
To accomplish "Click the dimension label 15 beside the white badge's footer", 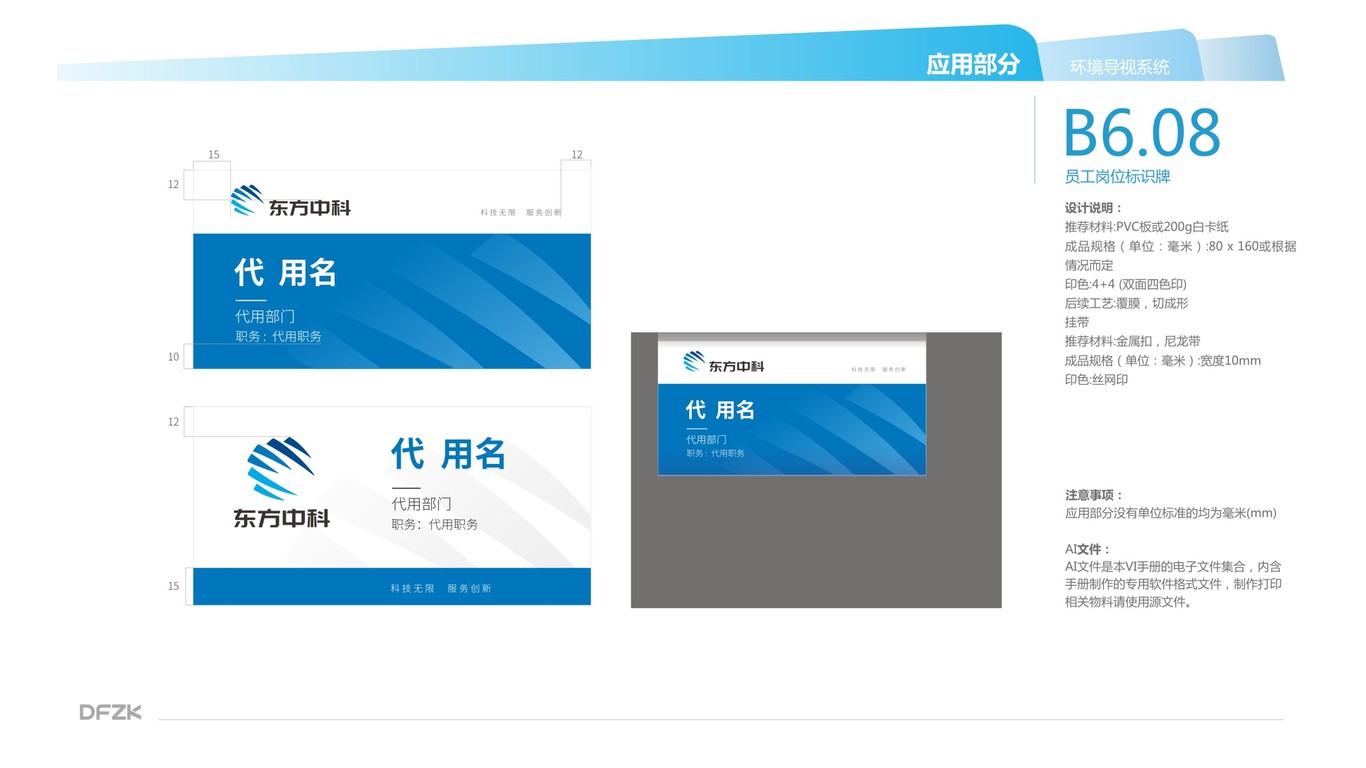I will [173, 586].
